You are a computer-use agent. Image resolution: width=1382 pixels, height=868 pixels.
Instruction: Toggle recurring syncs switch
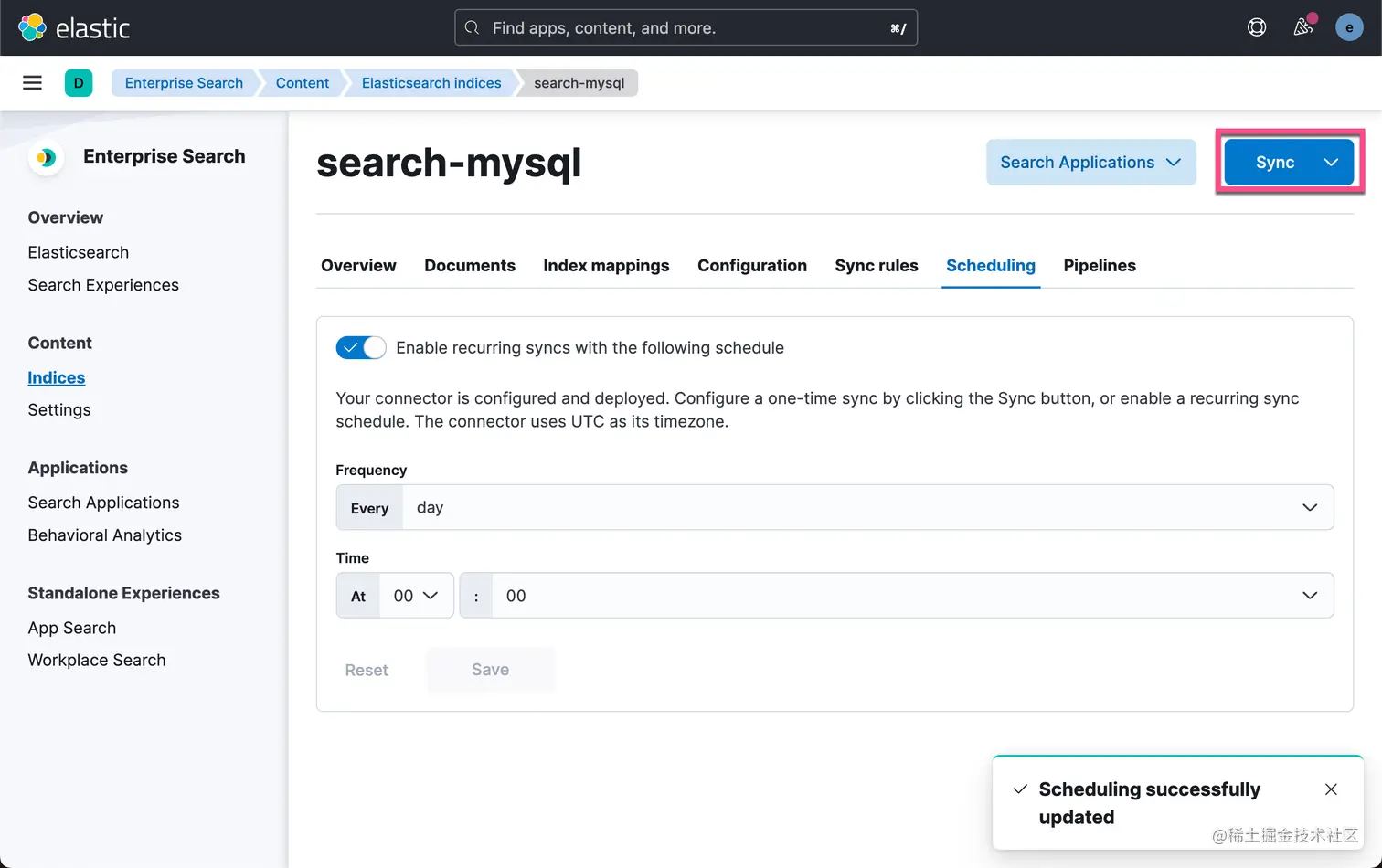[x=361, y=348]
